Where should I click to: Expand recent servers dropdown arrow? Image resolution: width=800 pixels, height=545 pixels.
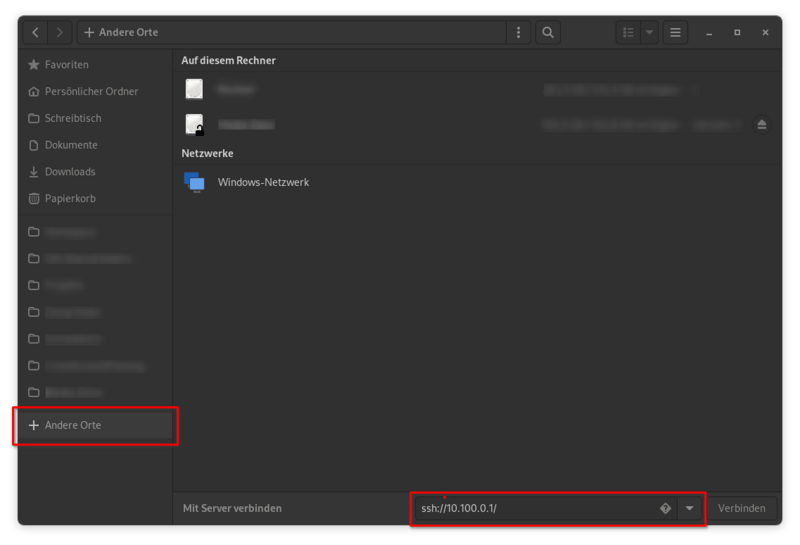click(x=689, y=508)
